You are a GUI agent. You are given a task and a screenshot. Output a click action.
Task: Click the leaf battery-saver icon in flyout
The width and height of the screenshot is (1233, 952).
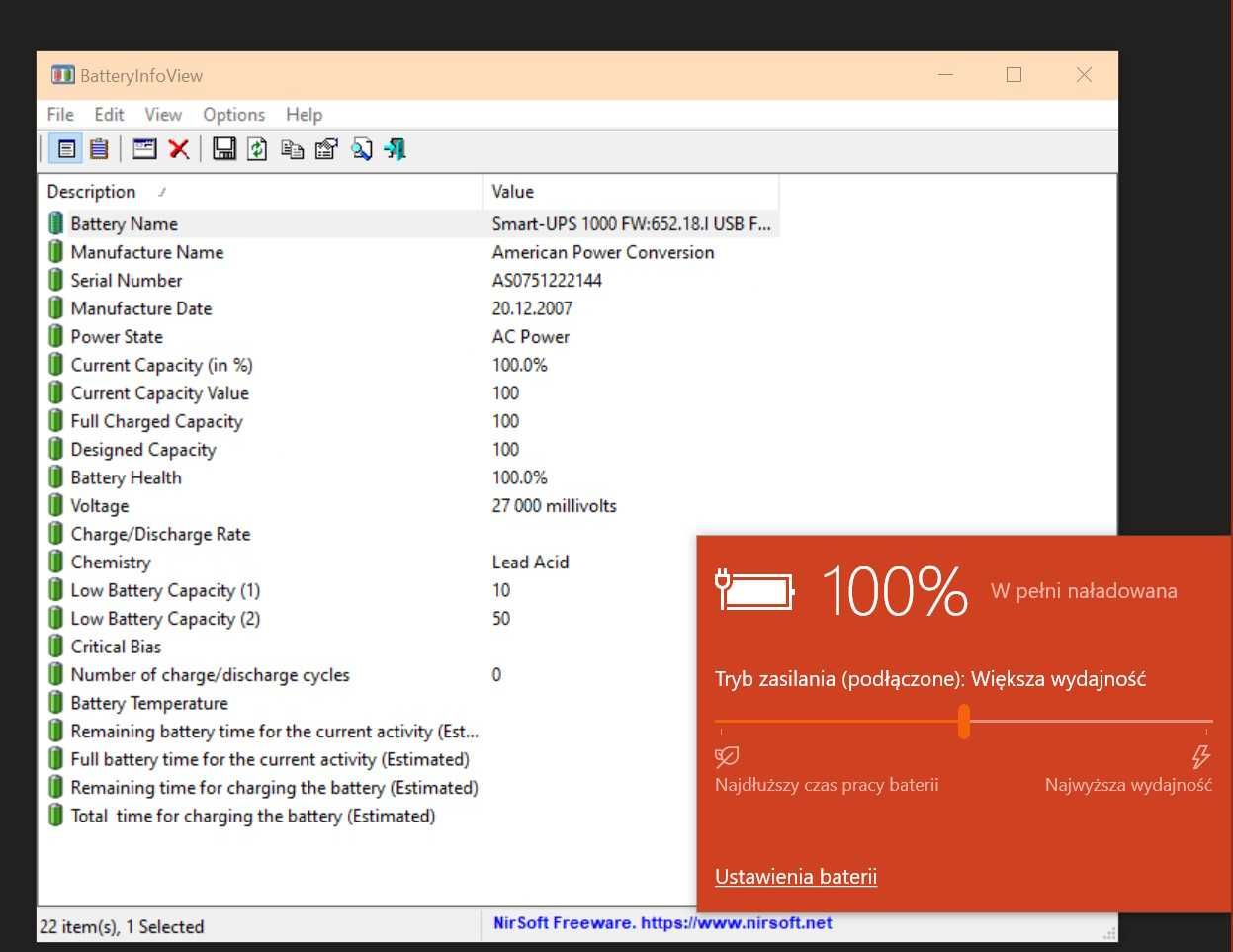coord(727,757)
